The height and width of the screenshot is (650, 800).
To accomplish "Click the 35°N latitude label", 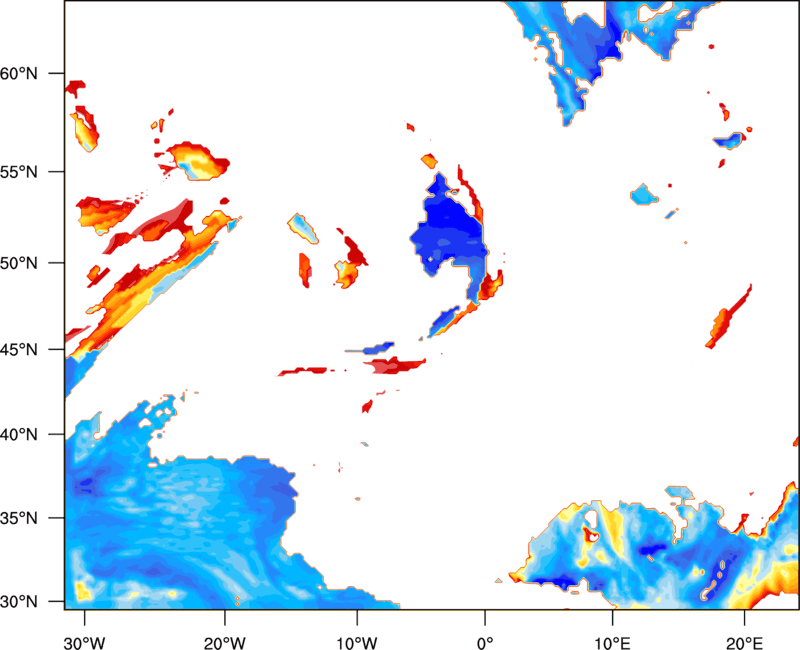I will click(19, 518).
